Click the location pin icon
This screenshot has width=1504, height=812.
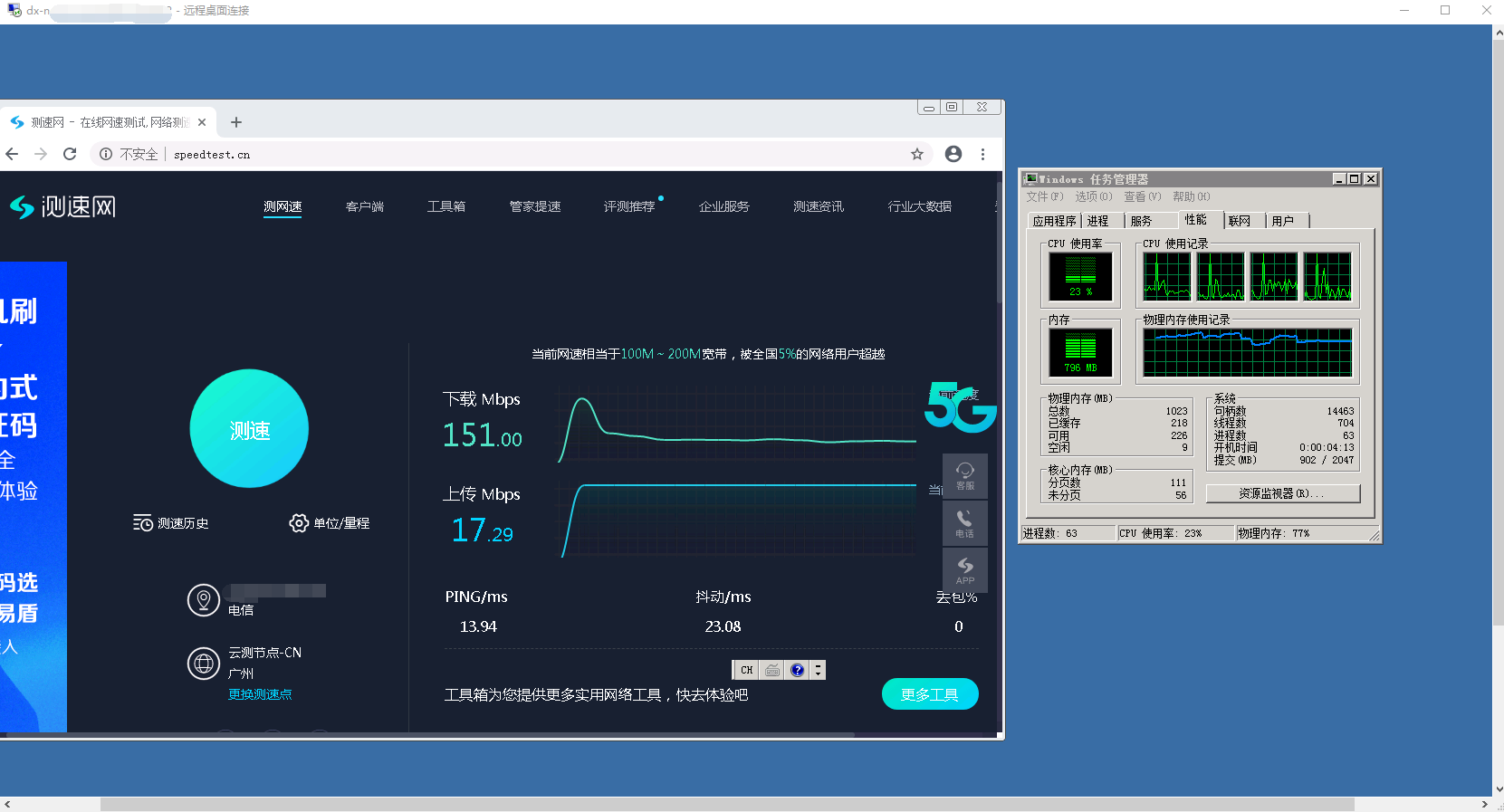click(204, 599)
